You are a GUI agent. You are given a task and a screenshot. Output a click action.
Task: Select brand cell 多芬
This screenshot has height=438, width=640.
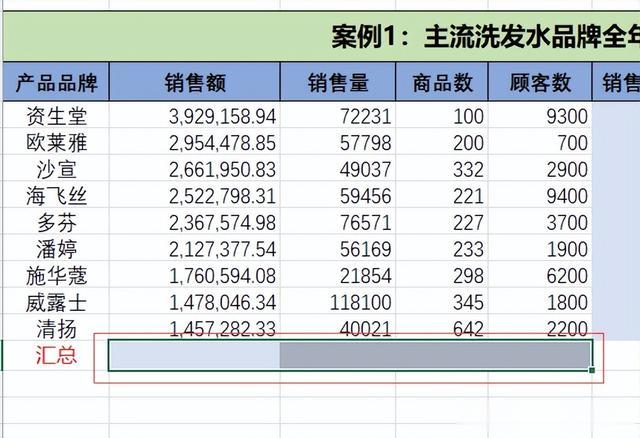(56, 223)
